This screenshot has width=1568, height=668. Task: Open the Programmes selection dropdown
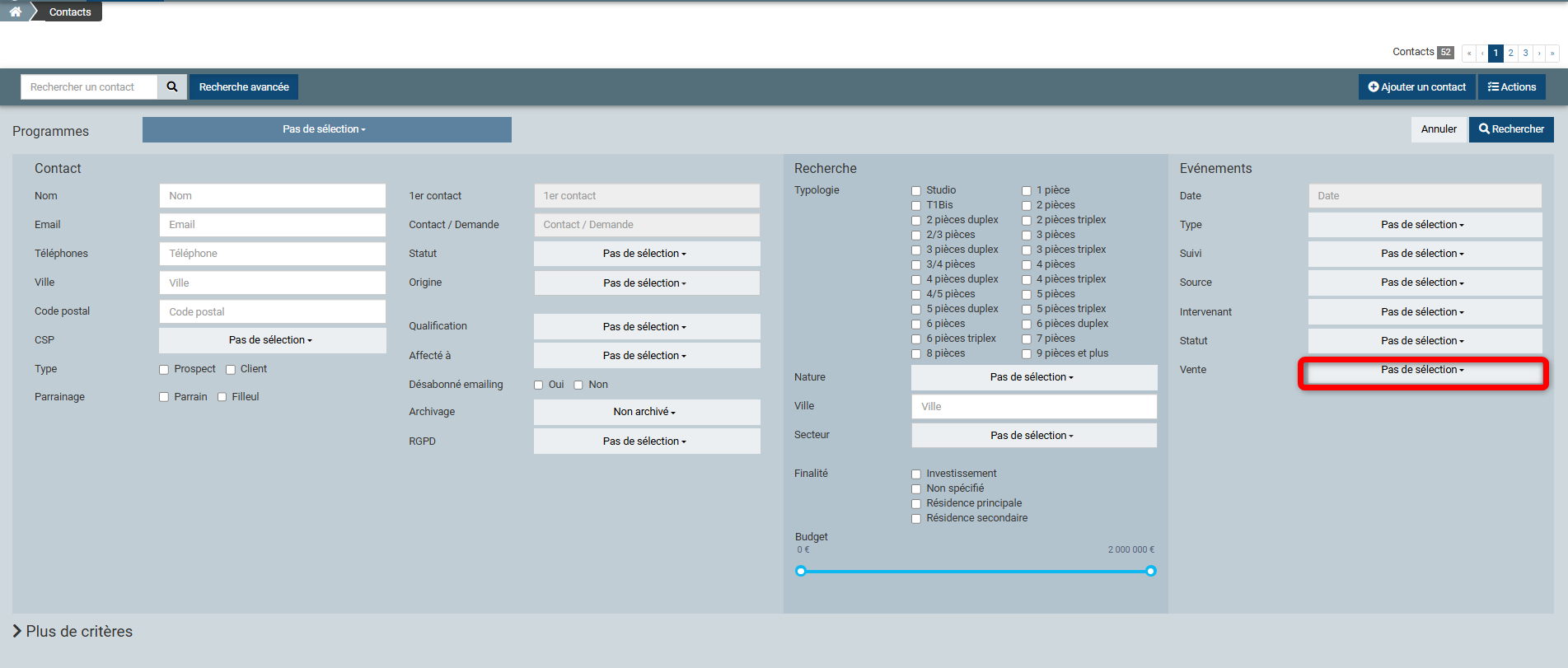coord(326,129)
